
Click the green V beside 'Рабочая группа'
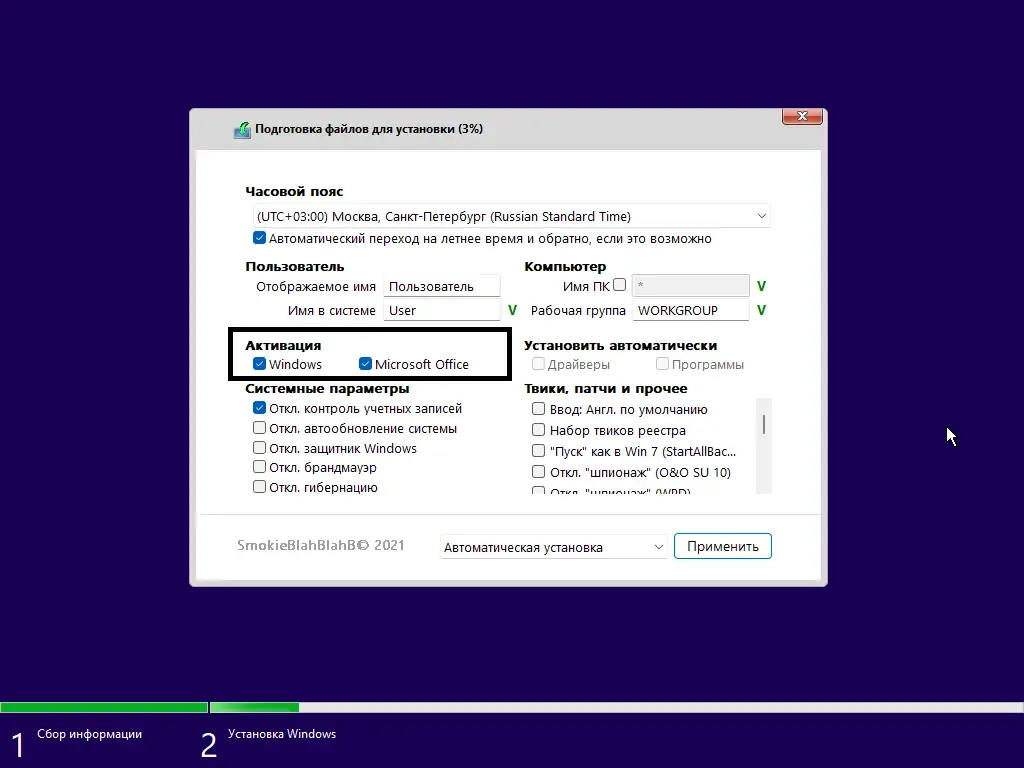click(x=760, y=311)
